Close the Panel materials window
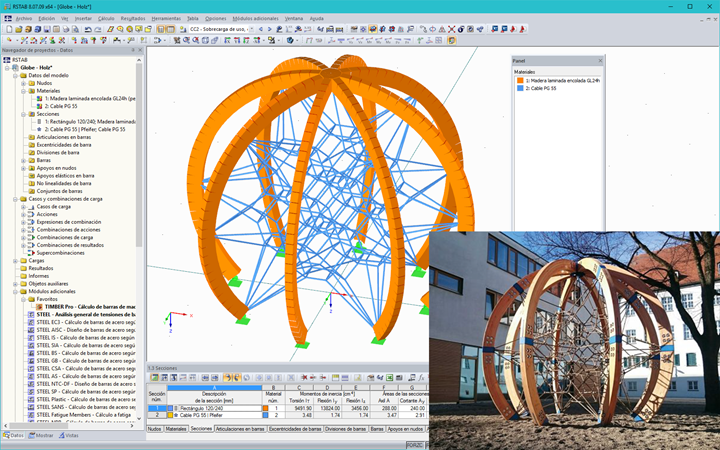 pyautogui.click(x=600, y=61)
